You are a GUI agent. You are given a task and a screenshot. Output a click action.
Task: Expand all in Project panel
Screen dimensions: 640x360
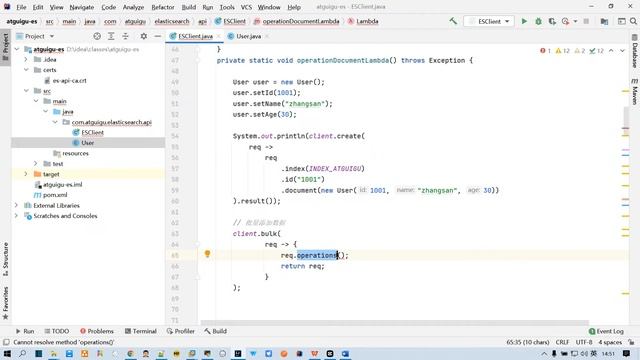click(111, 36)
